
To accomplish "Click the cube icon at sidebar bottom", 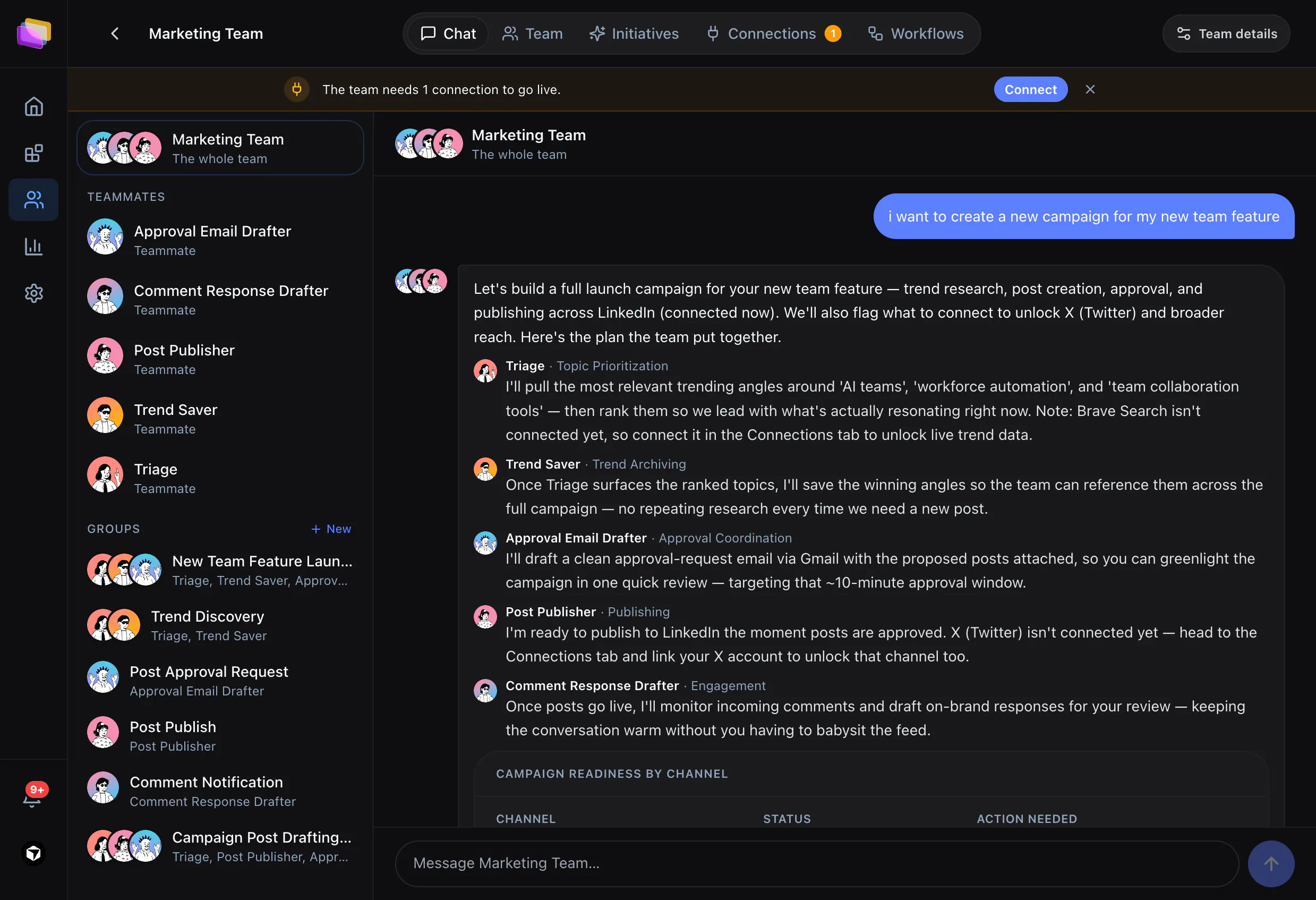I will click(x=34, y=853).
